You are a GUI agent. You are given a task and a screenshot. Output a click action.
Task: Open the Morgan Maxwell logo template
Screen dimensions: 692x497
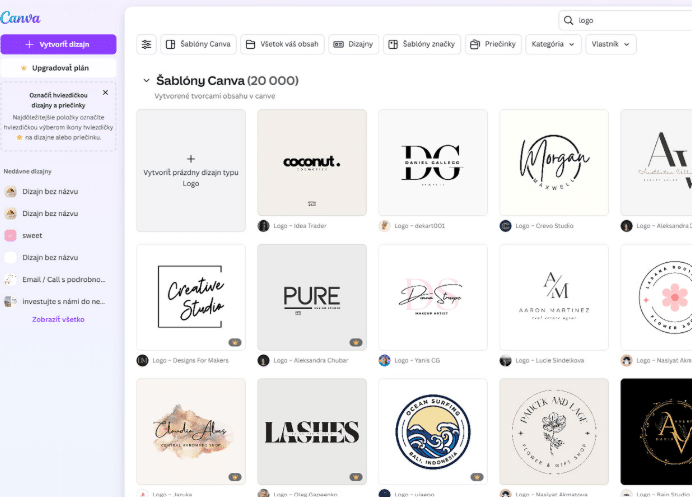pyautogui.click(x=554, y=162)
